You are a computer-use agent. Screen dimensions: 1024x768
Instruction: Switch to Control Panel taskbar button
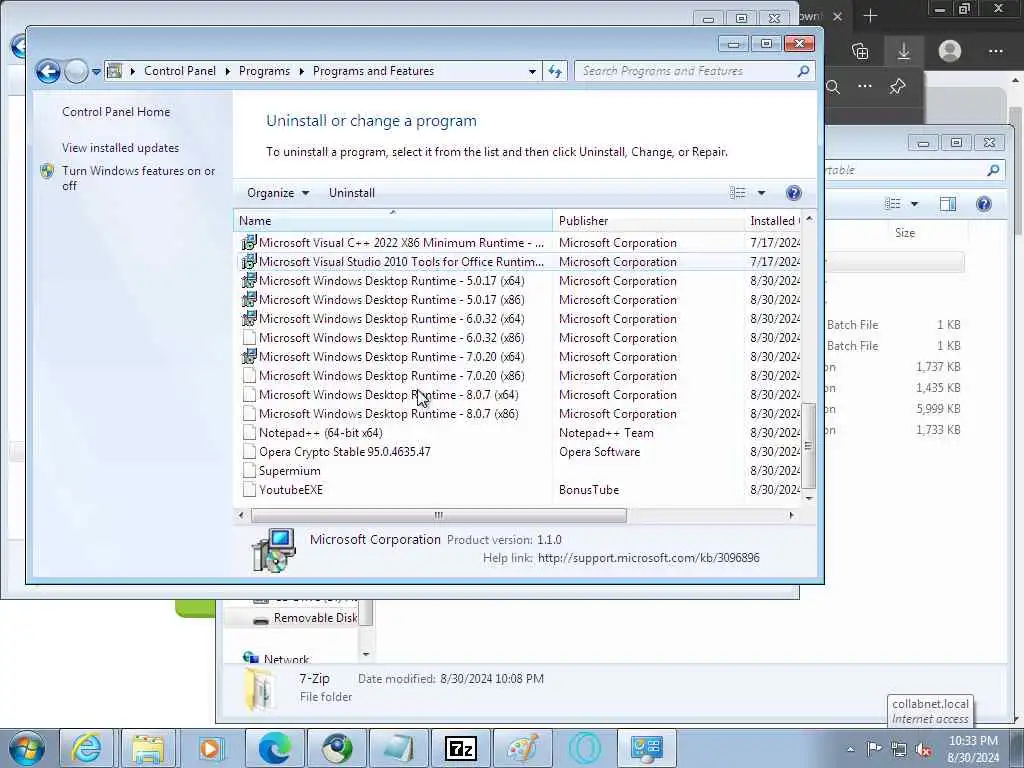(x=647, y=748)
